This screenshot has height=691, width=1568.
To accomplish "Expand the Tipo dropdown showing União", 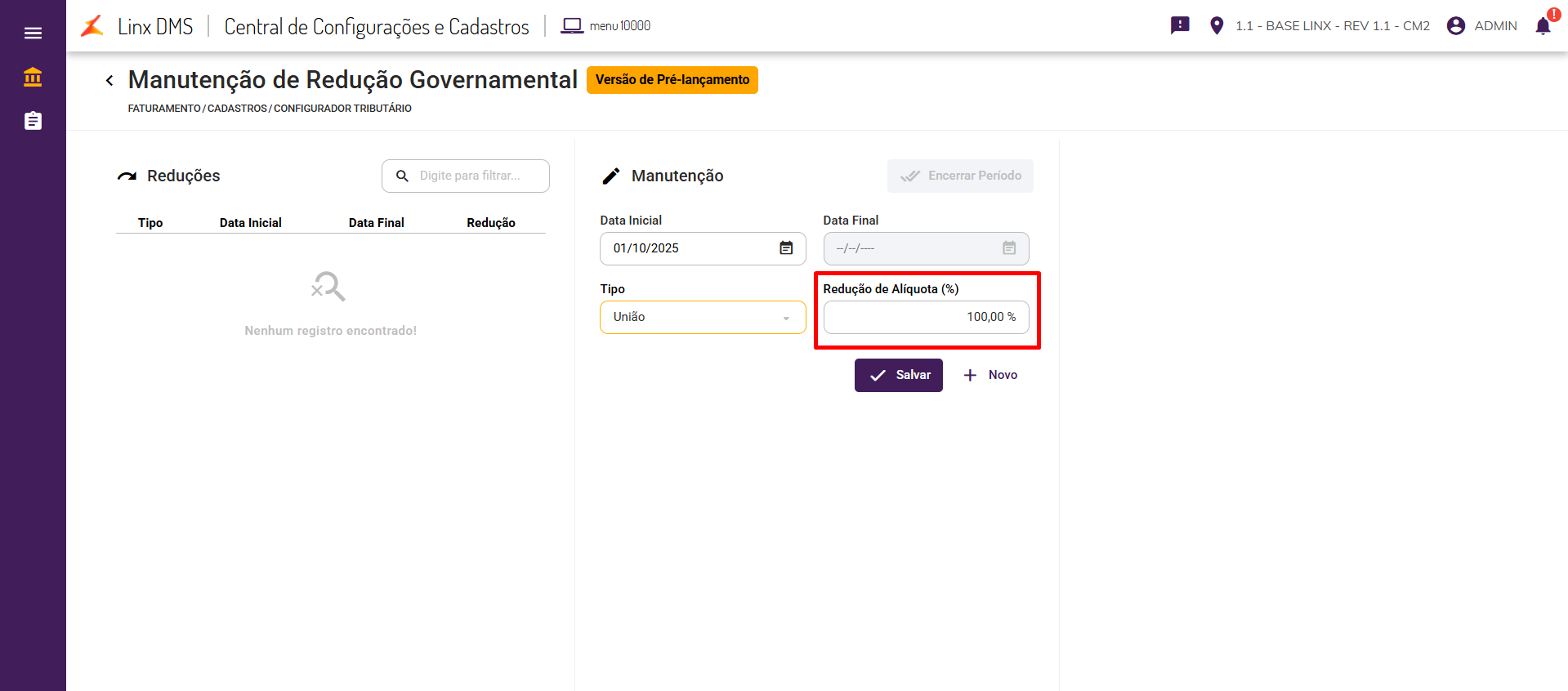I will [x=703, y=317].
